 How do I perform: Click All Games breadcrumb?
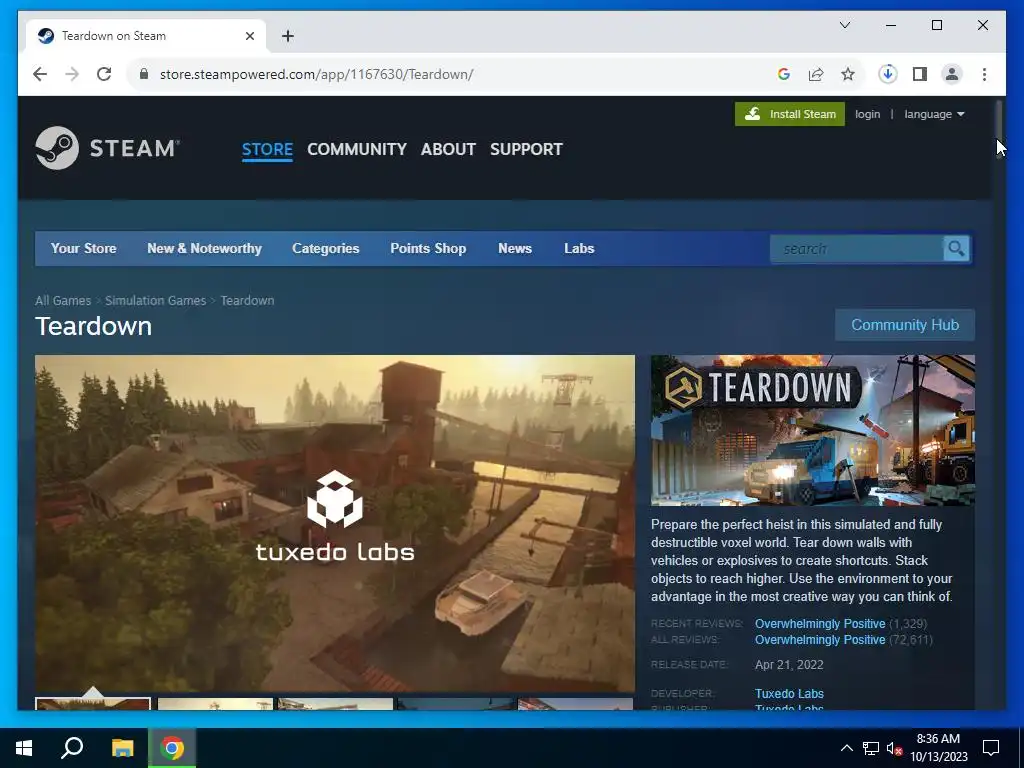point(63,300)
